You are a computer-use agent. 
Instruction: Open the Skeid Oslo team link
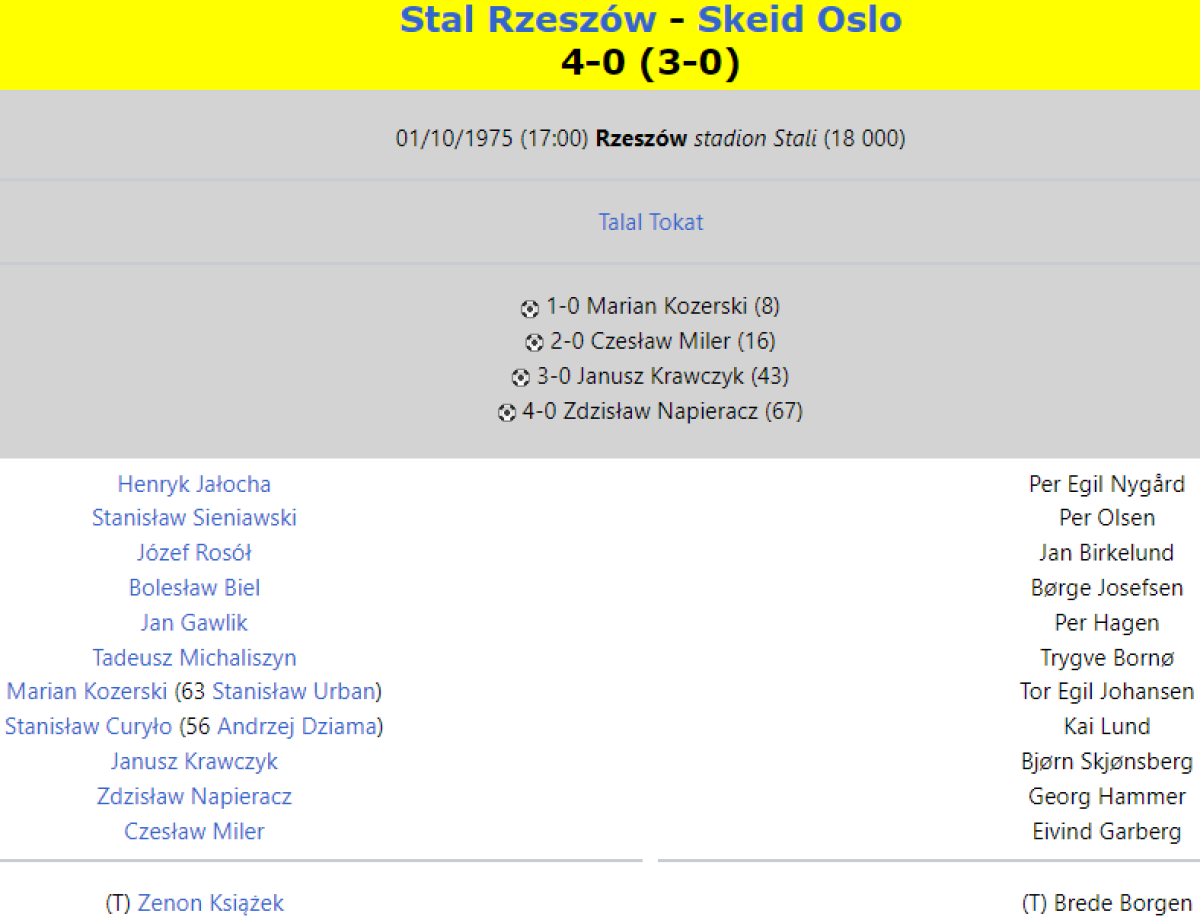point(799,19)
